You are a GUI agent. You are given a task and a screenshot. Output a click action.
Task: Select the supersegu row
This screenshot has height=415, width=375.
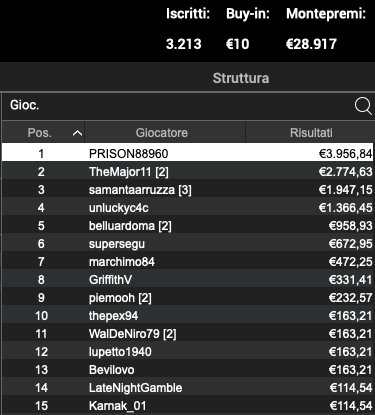[x=188, y=244]
